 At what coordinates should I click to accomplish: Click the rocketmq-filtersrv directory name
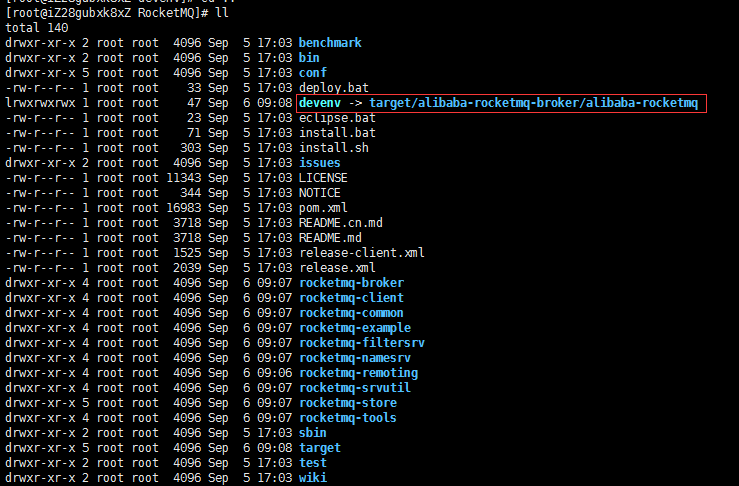[x=361, y=343]
